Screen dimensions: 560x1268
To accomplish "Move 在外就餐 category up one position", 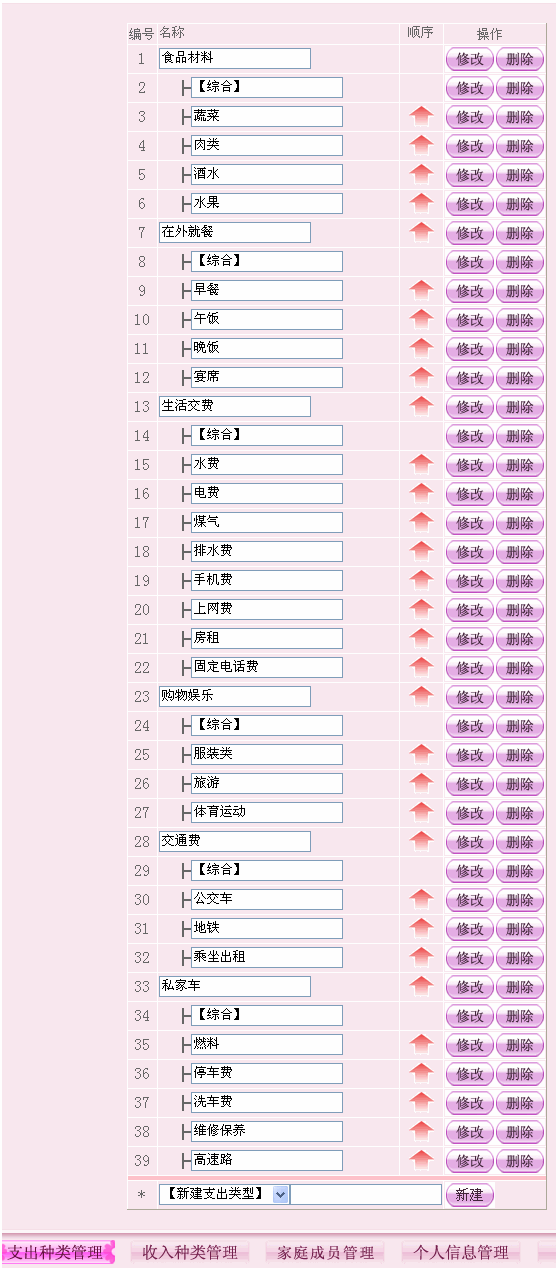I will click(x=421, y=232).
